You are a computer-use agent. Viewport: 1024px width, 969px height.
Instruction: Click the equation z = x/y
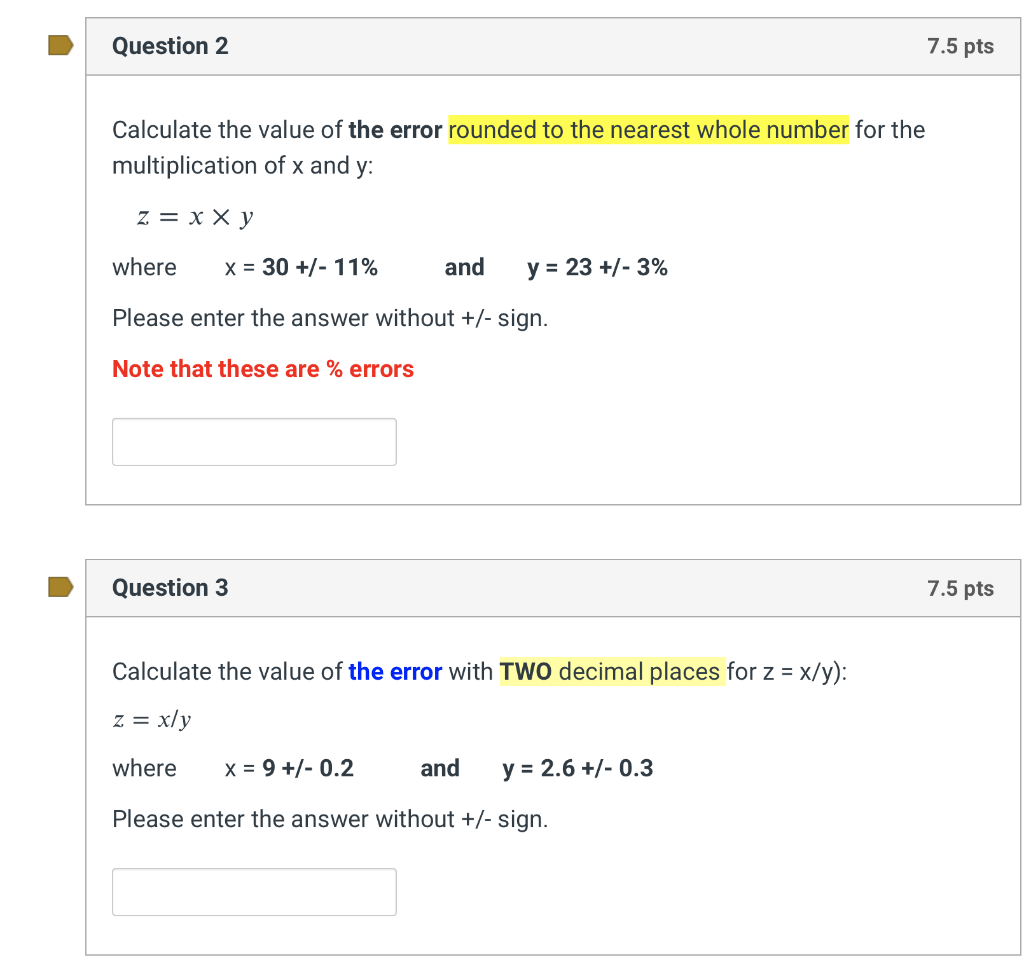152,718
